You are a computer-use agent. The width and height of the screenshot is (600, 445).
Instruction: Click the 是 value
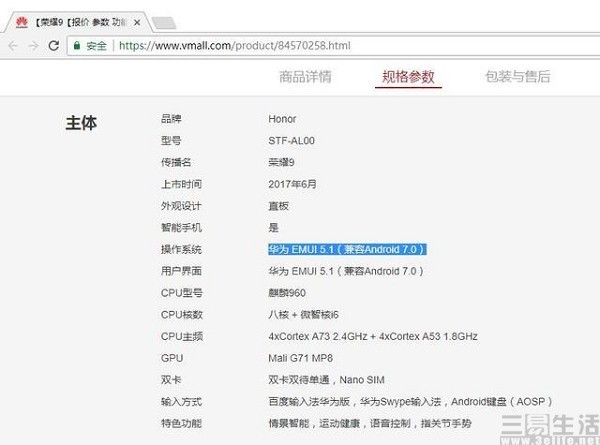click(x=273, y=228)
